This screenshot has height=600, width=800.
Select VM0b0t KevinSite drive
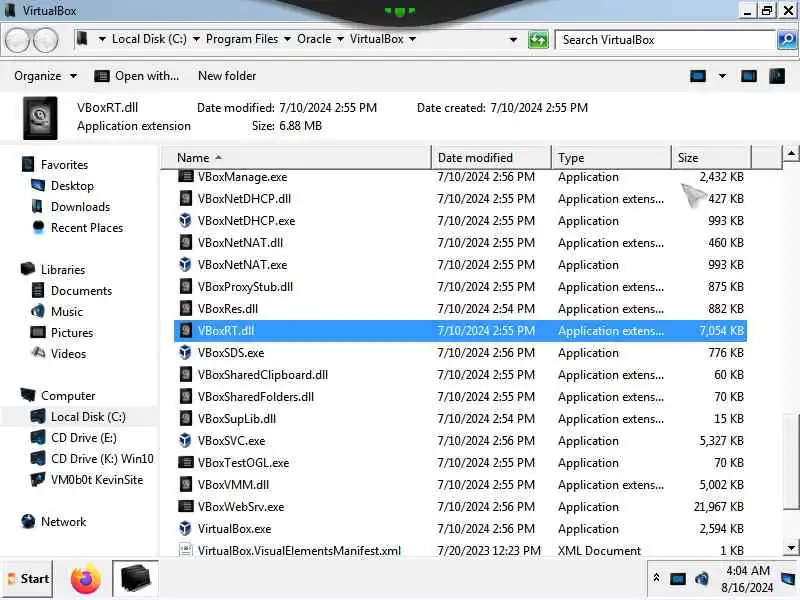(x=97, y=480)
